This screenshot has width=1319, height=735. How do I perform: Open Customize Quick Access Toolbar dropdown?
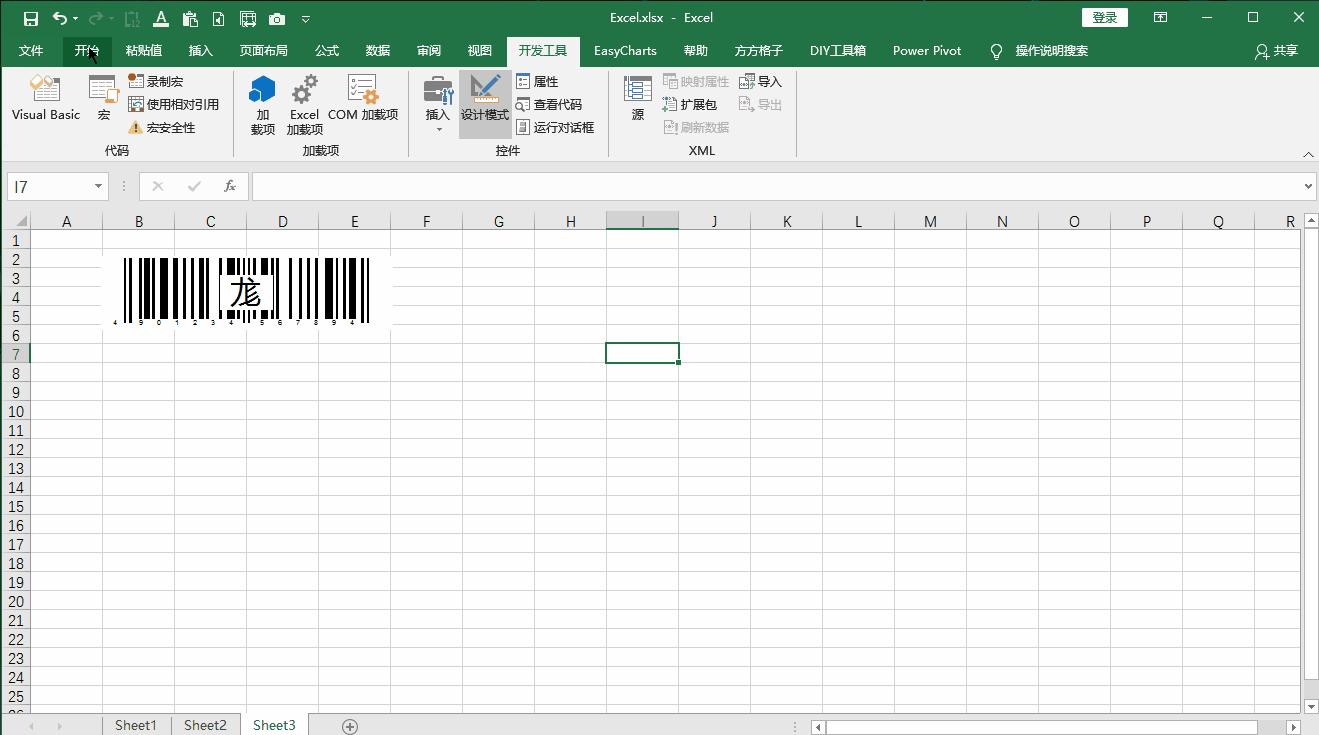[x=306, y=19]
